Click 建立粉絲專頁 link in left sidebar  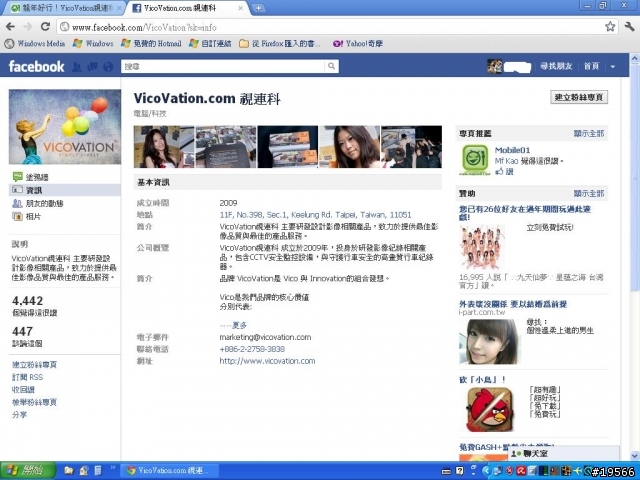[34, 364]
